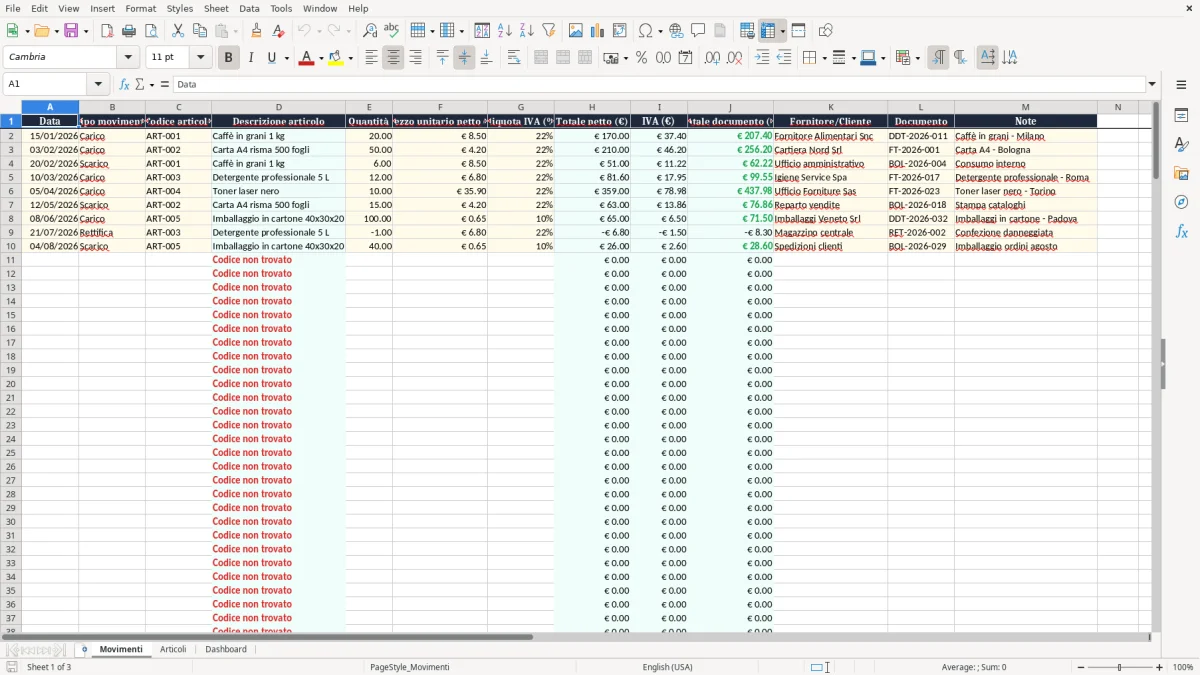Toggle Wrap Text
The image size is (1200, 675).
[514, 58]
